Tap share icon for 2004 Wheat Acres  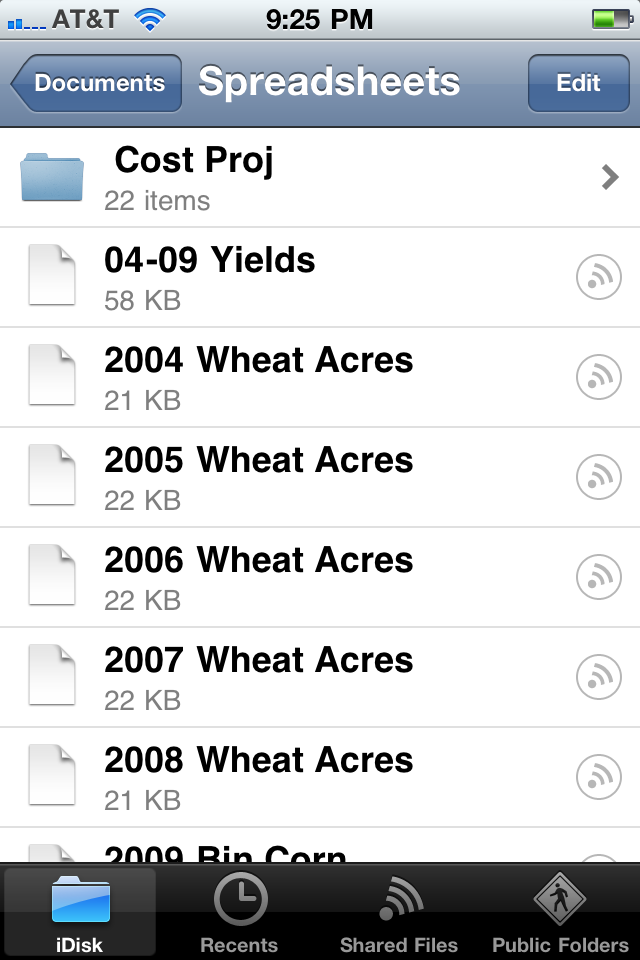click(x=599, y=377)
